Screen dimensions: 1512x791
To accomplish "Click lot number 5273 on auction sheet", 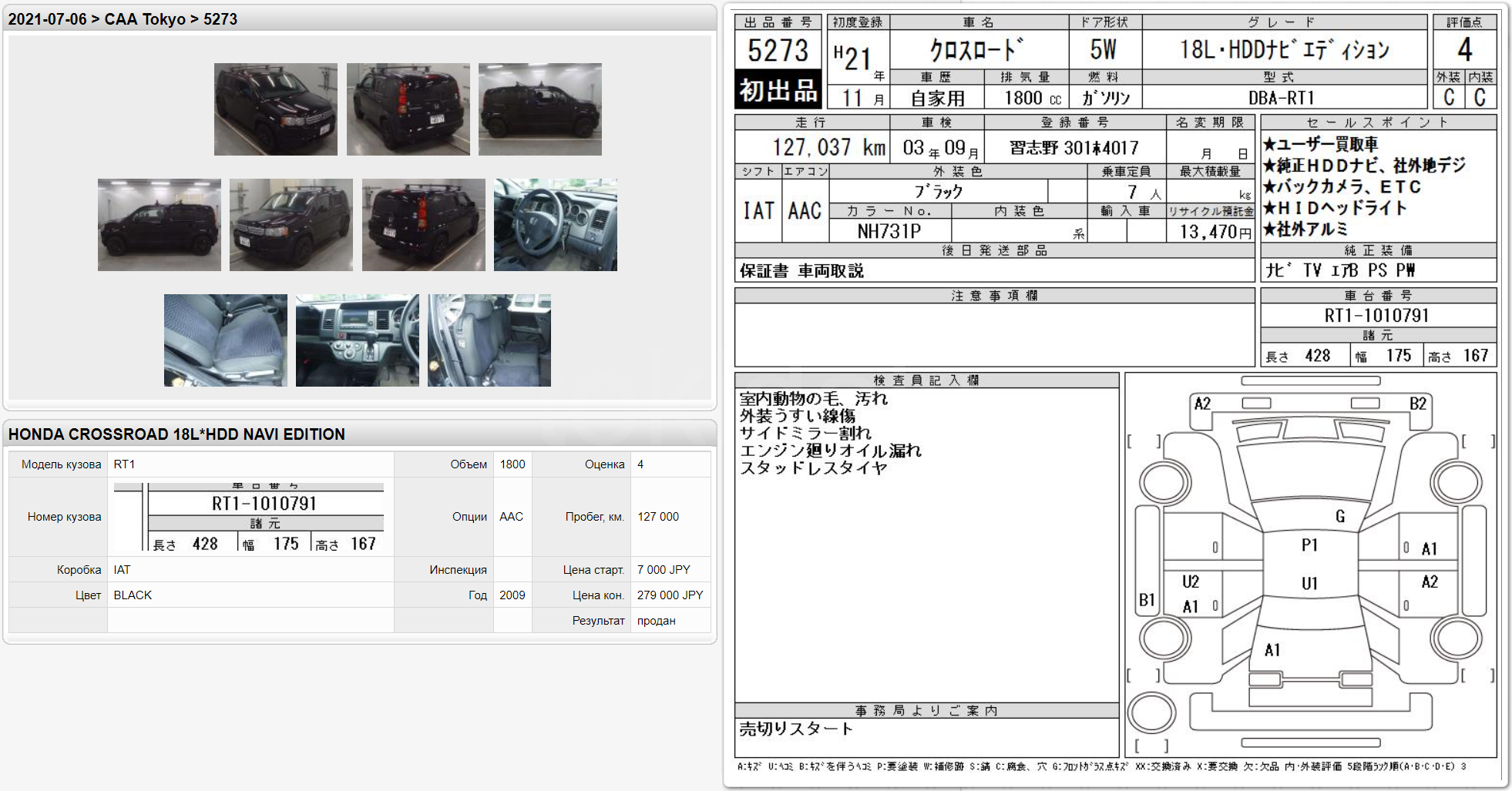I will [778, 51].
